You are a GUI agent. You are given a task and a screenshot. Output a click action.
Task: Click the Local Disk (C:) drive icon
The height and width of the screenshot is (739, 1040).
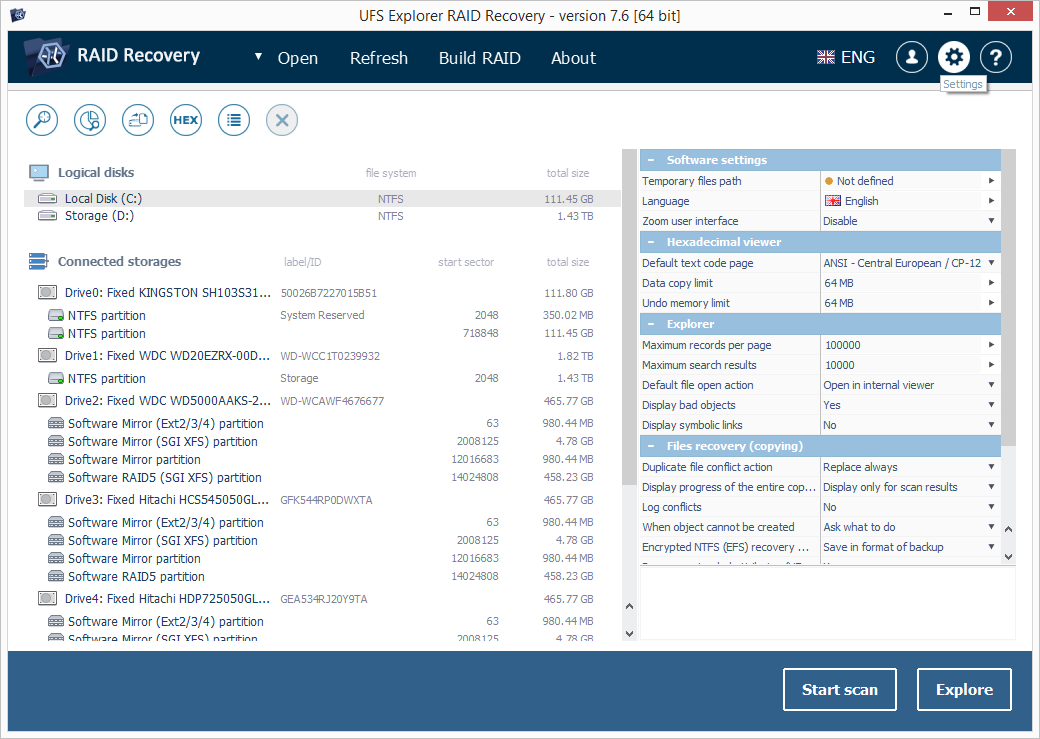pyautogui.click(x=47, y=198)
